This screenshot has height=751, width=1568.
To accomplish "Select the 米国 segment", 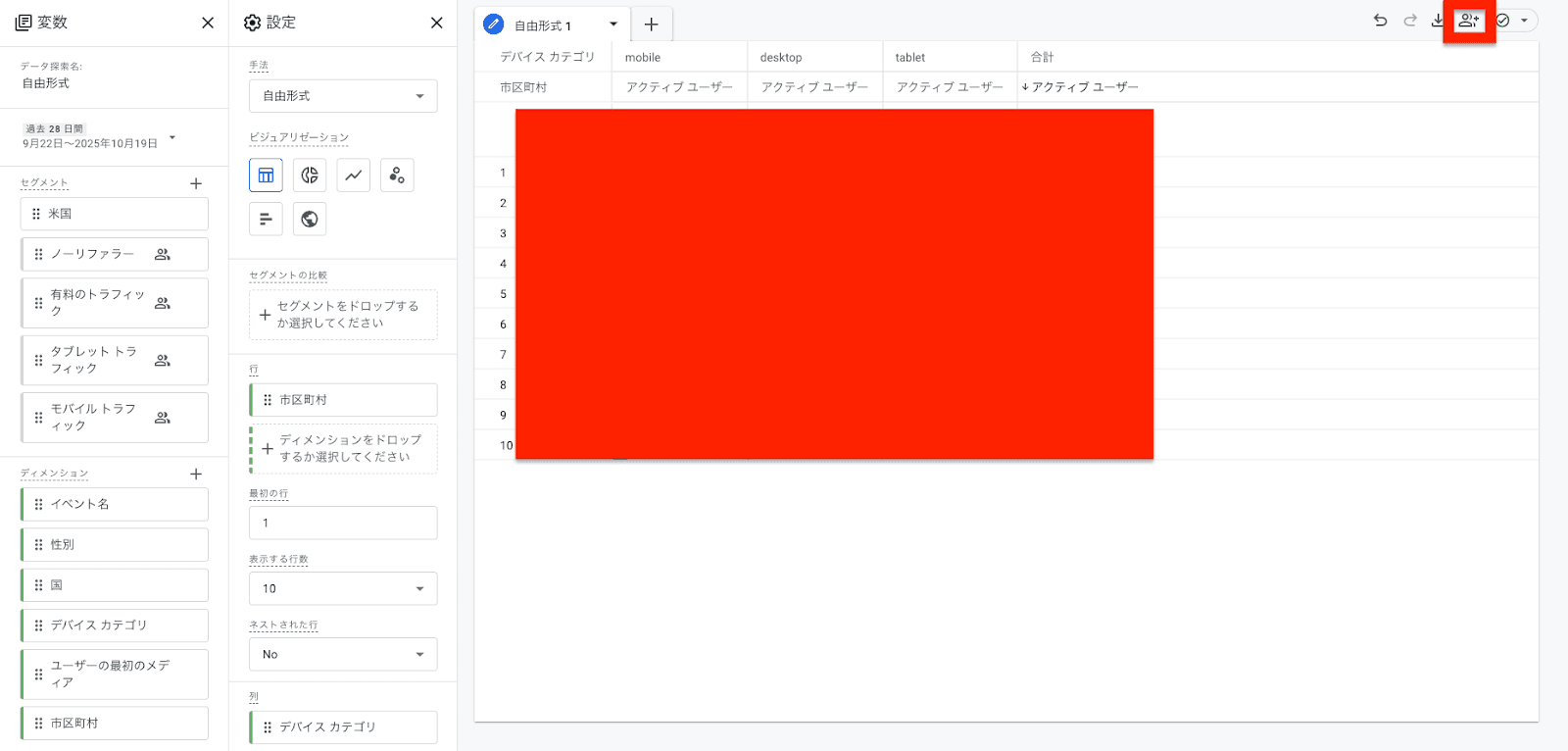I will [x=115, y=214].
